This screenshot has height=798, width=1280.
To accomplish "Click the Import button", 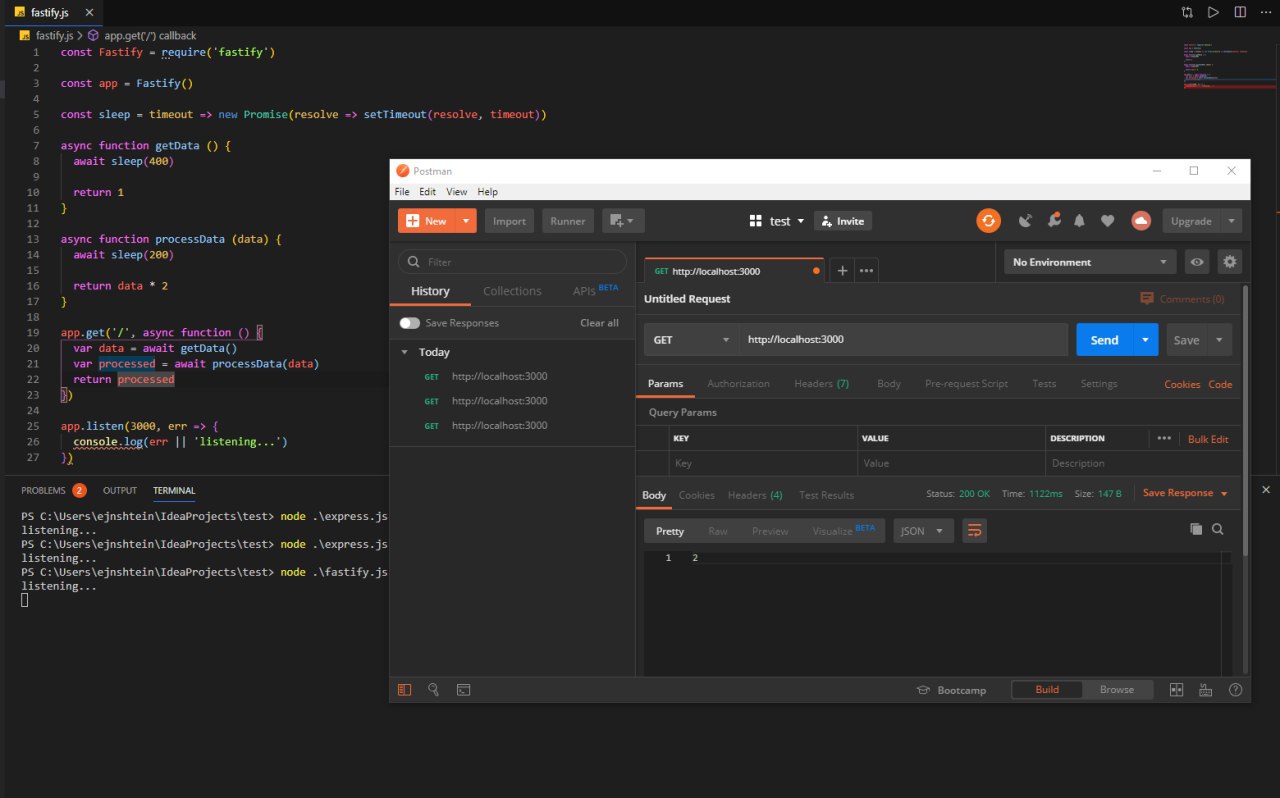I will coord(509,221).
